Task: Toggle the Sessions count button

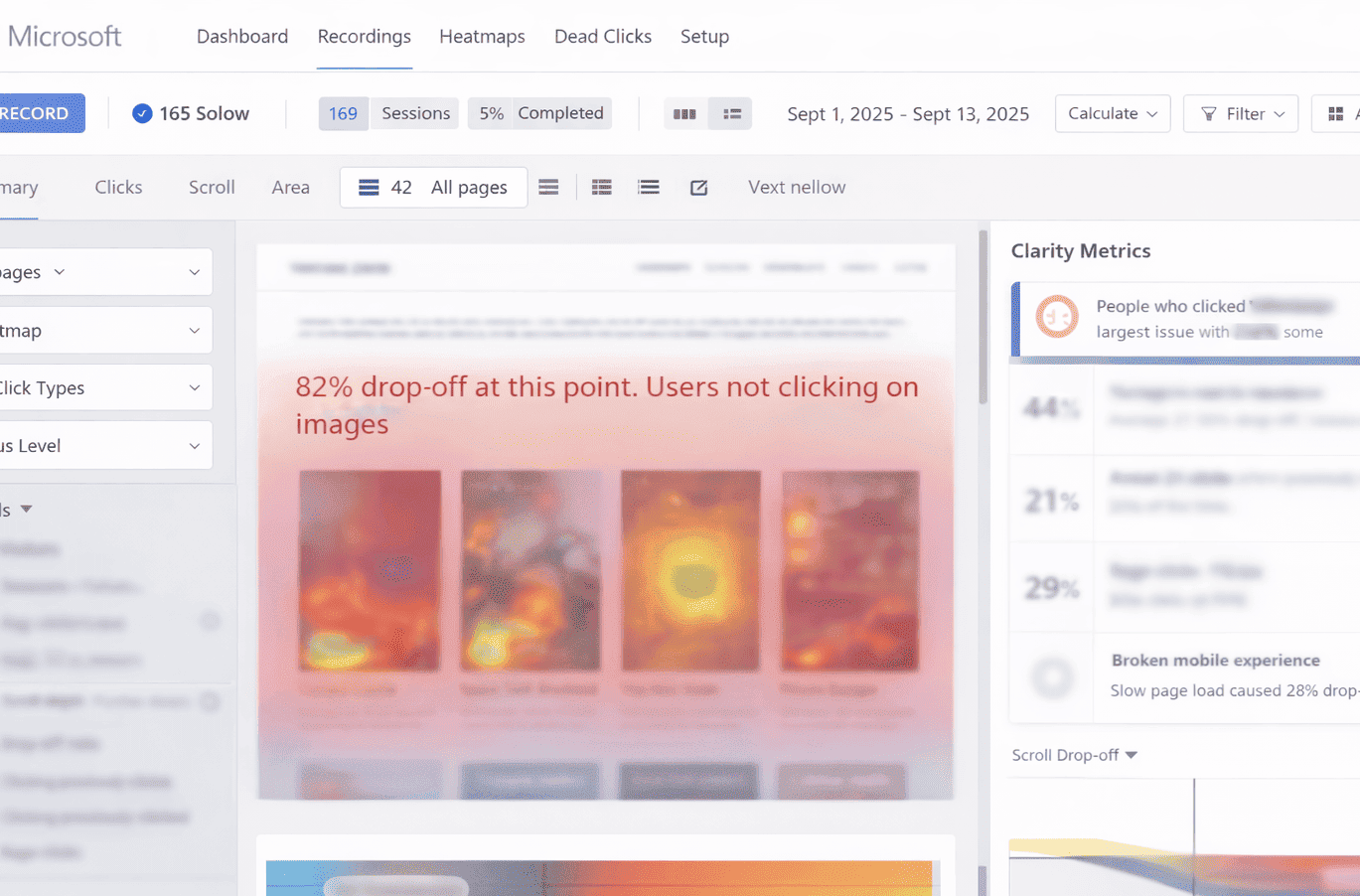Action: pyautogui.click(x=389, y=113)
